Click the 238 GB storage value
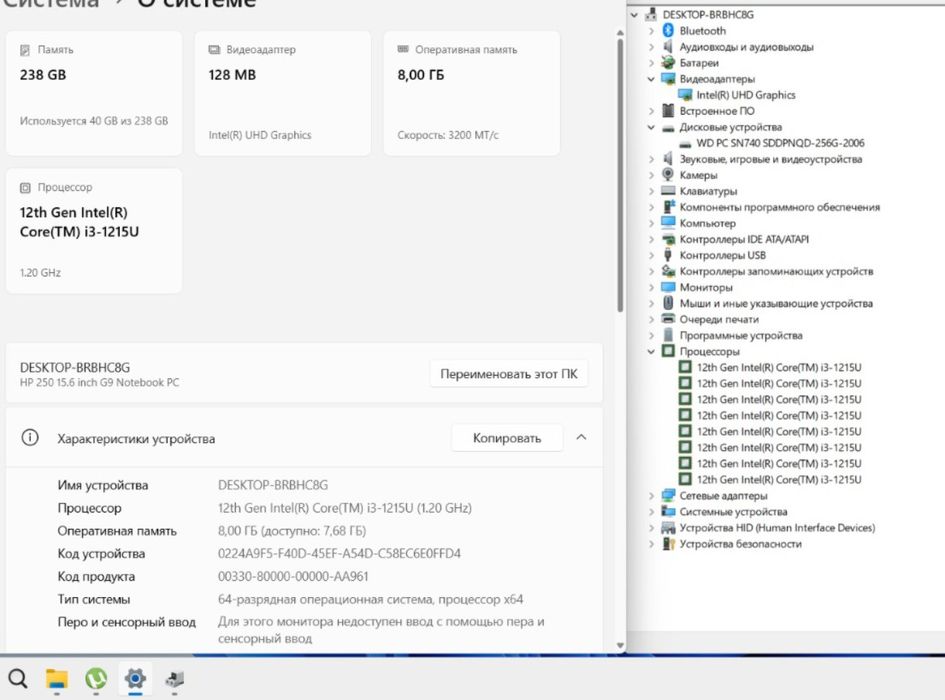945x700 pixels. tap(43, 75)
